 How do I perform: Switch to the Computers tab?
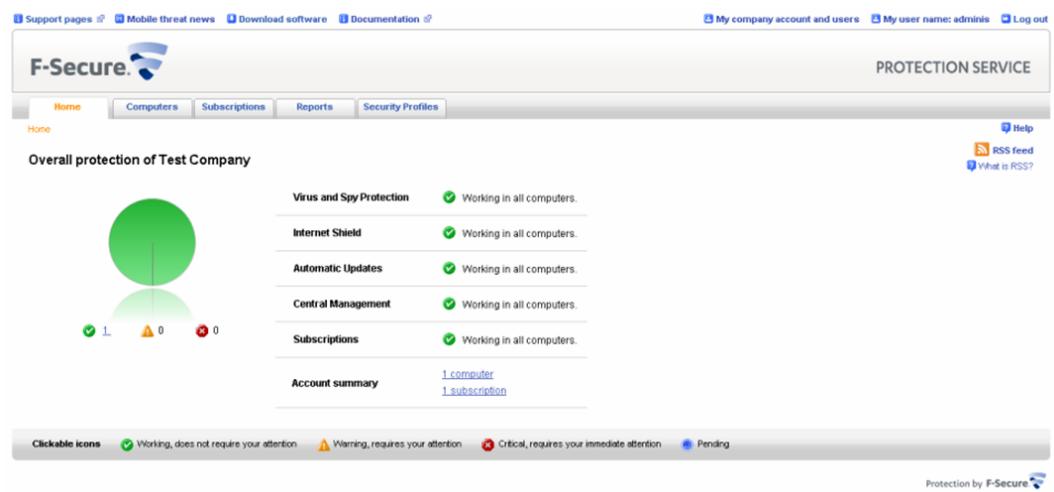click(152, 108)
